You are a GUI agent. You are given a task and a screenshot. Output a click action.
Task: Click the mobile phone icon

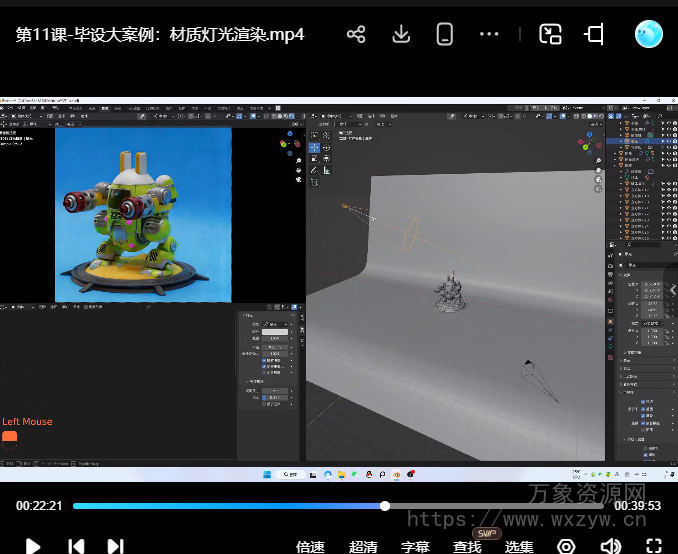pyautogui.click(x=445, y=35)
